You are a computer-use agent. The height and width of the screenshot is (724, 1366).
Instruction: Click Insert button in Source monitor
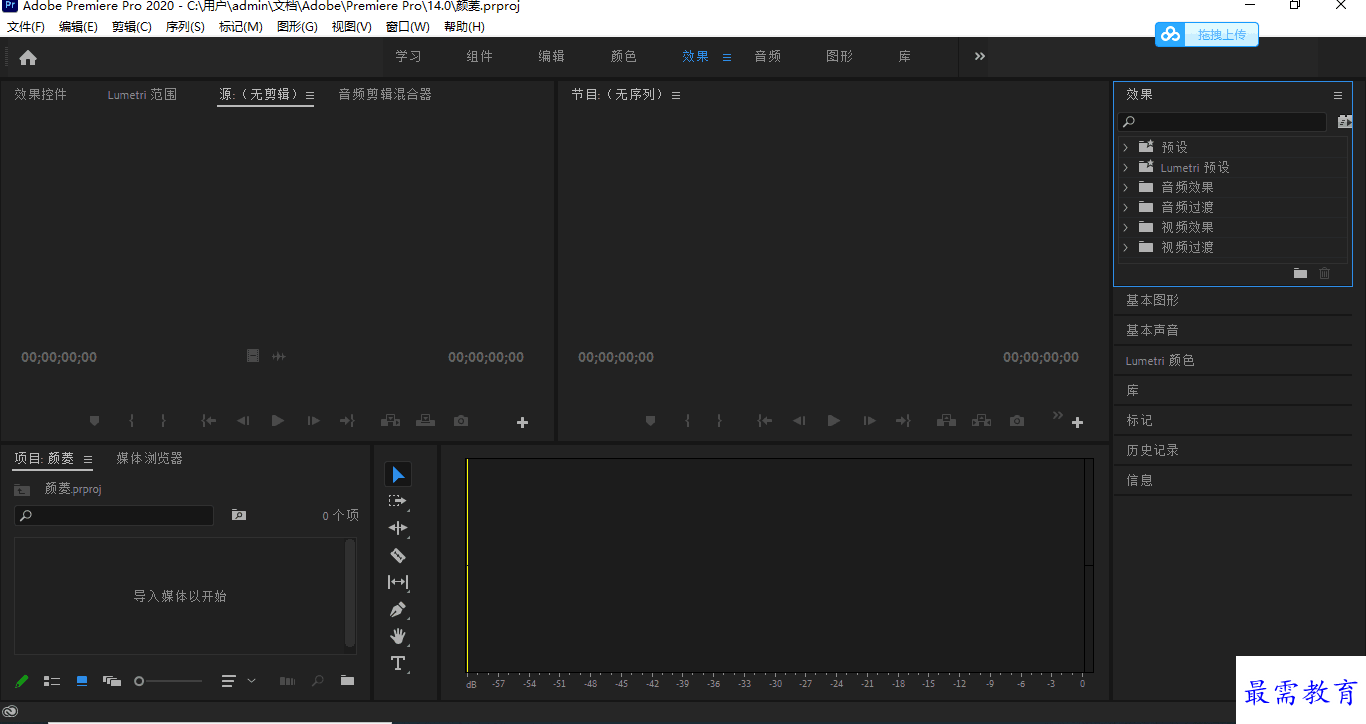point(390,421)
